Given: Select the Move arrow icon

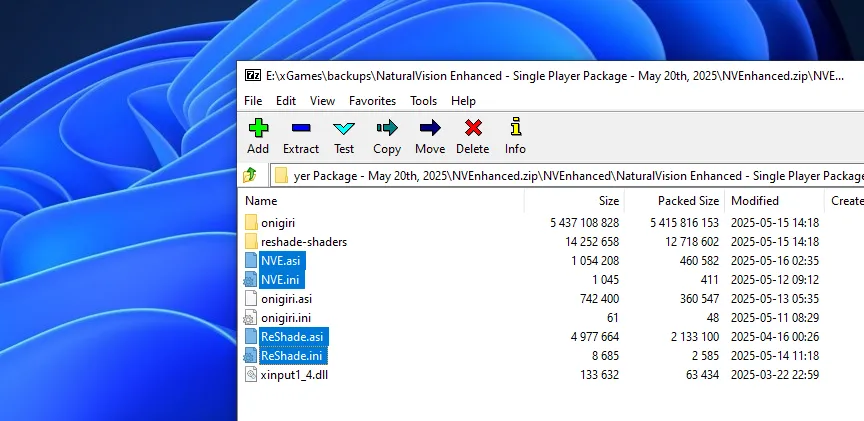Looking at the screenshot, I should click(430, 128).
